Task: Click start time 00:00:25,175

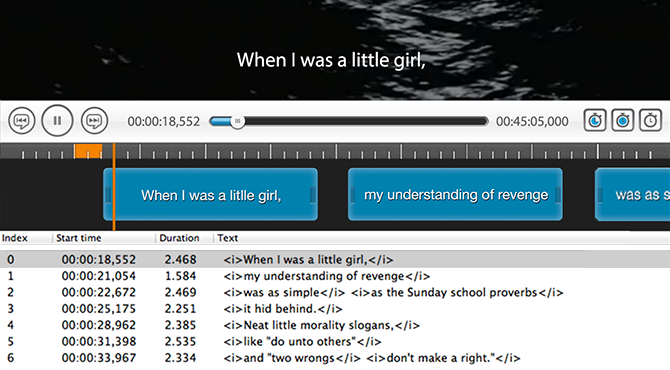Action: (99, 308)
